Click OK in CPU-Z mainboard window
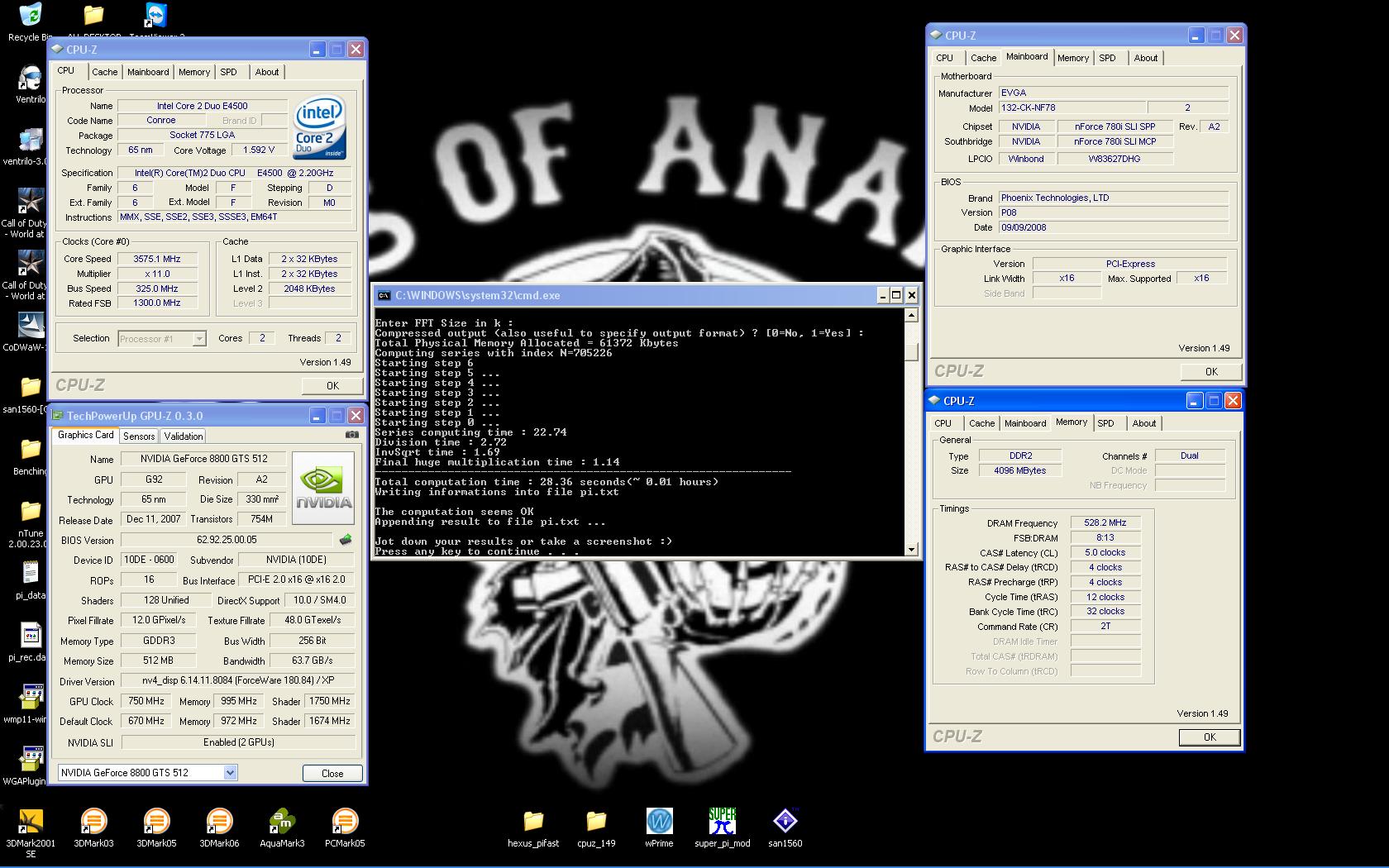 click(1211, 371)
